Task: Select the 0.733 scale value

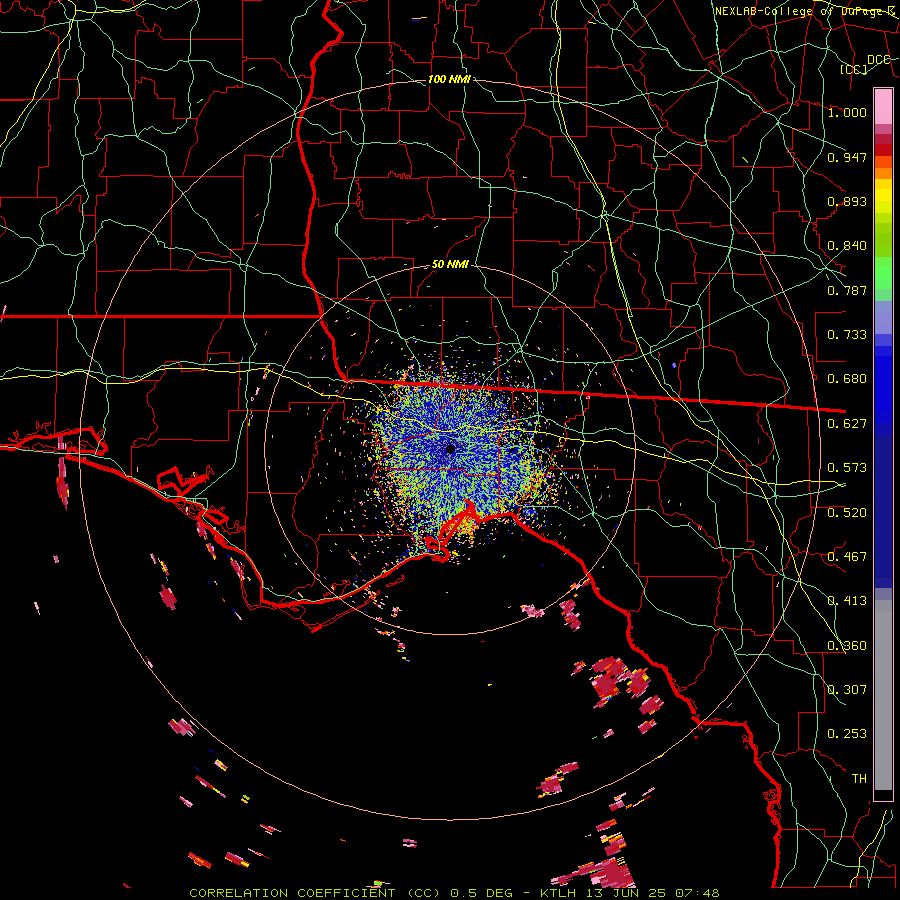Action: [x=847, y=335]
